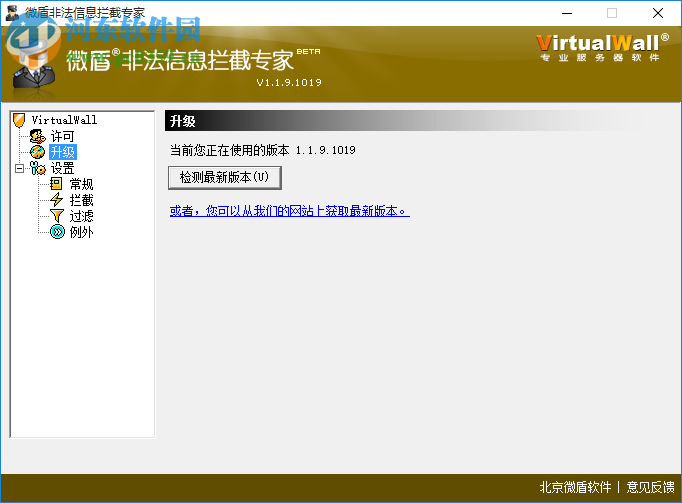This screenshot has width=682, height=503.
Task: Click the 许可 license icon
Action: click(x=37, y=136)
